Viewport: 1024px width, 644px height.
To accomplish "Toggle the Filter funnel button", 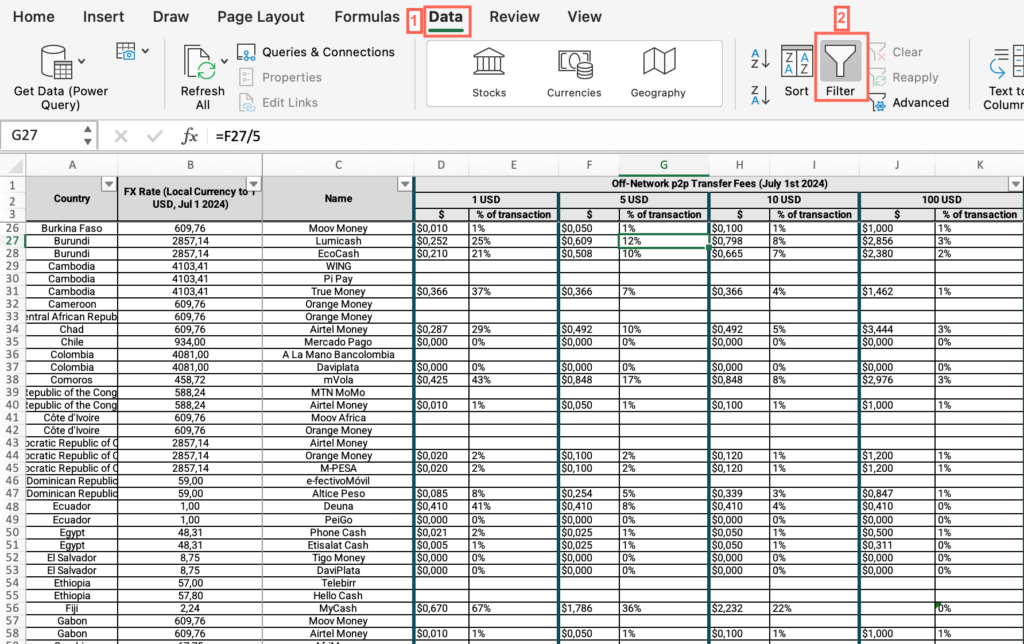I will point(840,68).
